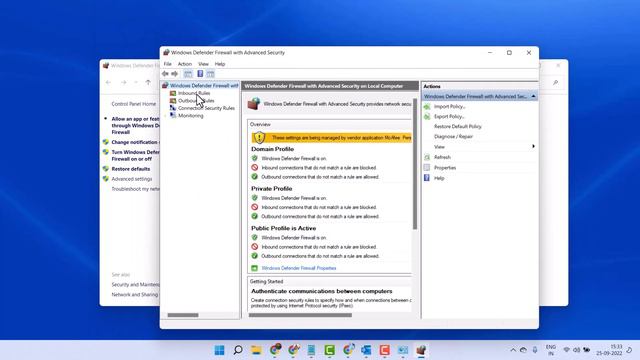Click Network and Sharing link

[134, 295]
